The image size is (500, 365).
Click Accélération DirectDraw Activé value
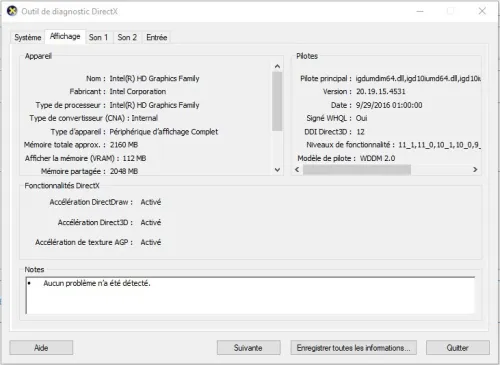151,202
